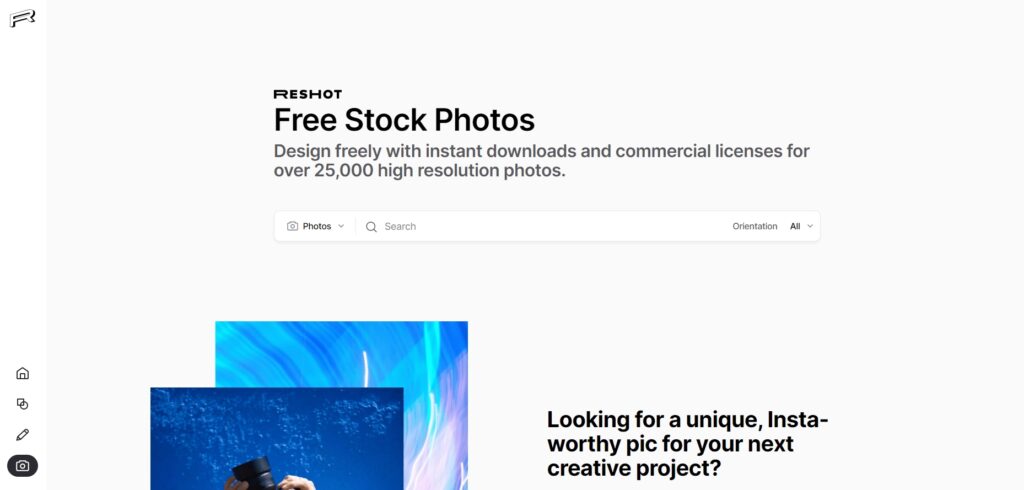
Task: Open illustrations via the pencil sidebar icon
Action: click(22, 434)
